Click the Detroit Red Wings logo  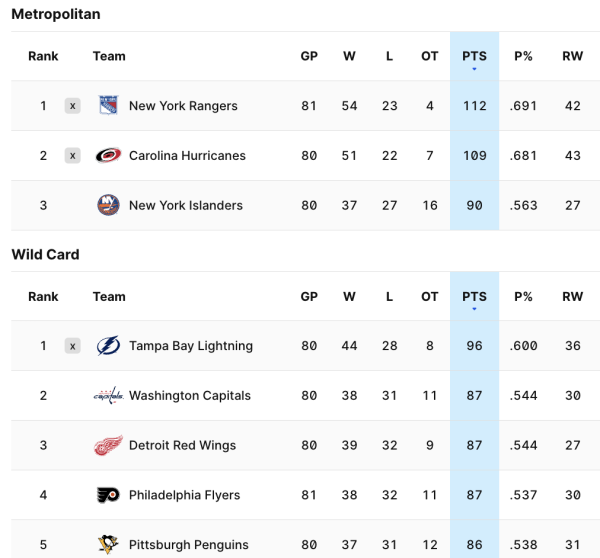pyautogui.click(x=108, y=446)
